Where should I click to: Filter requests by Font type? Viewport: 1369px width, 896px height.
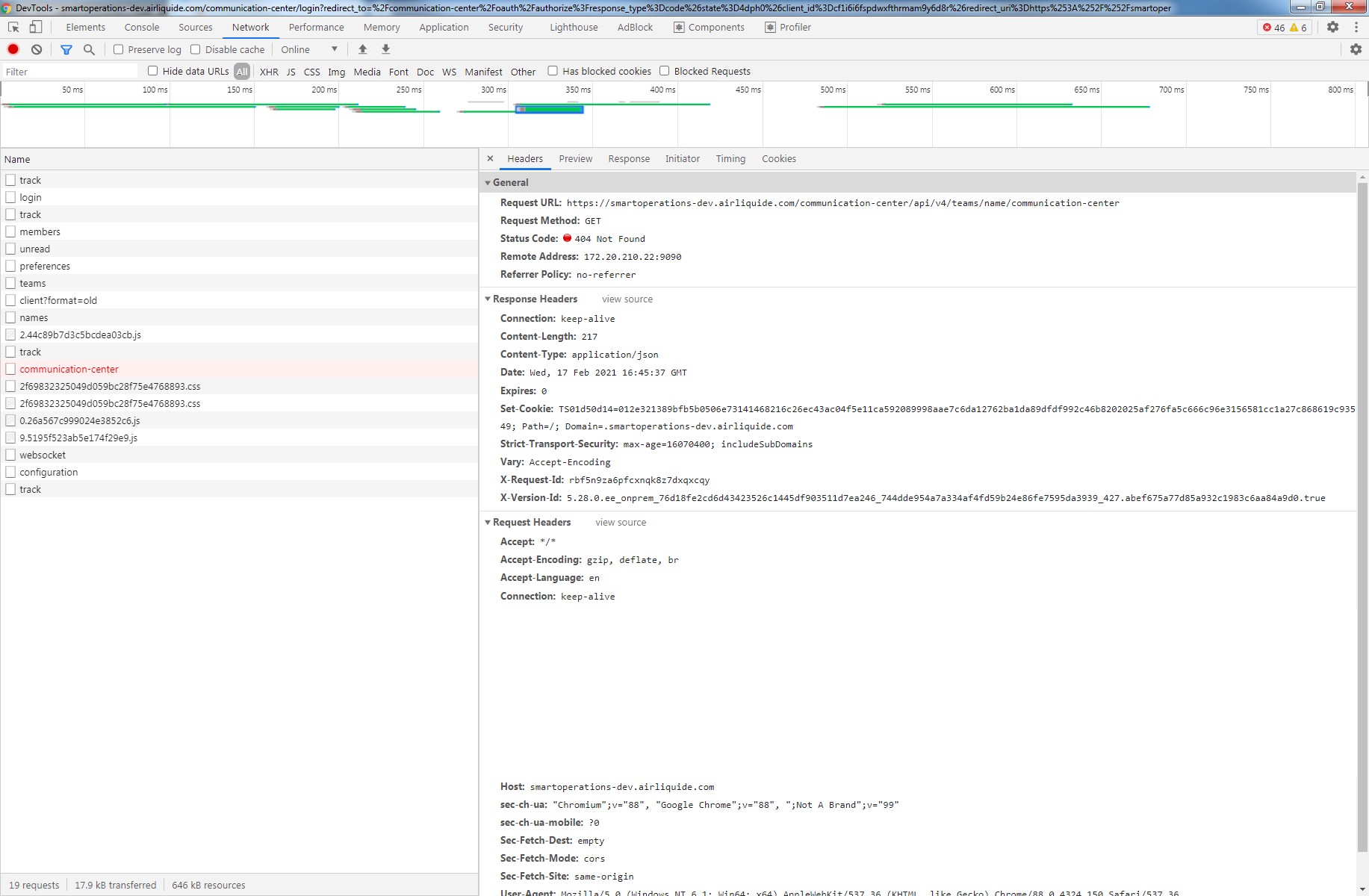tap(399, 72)
